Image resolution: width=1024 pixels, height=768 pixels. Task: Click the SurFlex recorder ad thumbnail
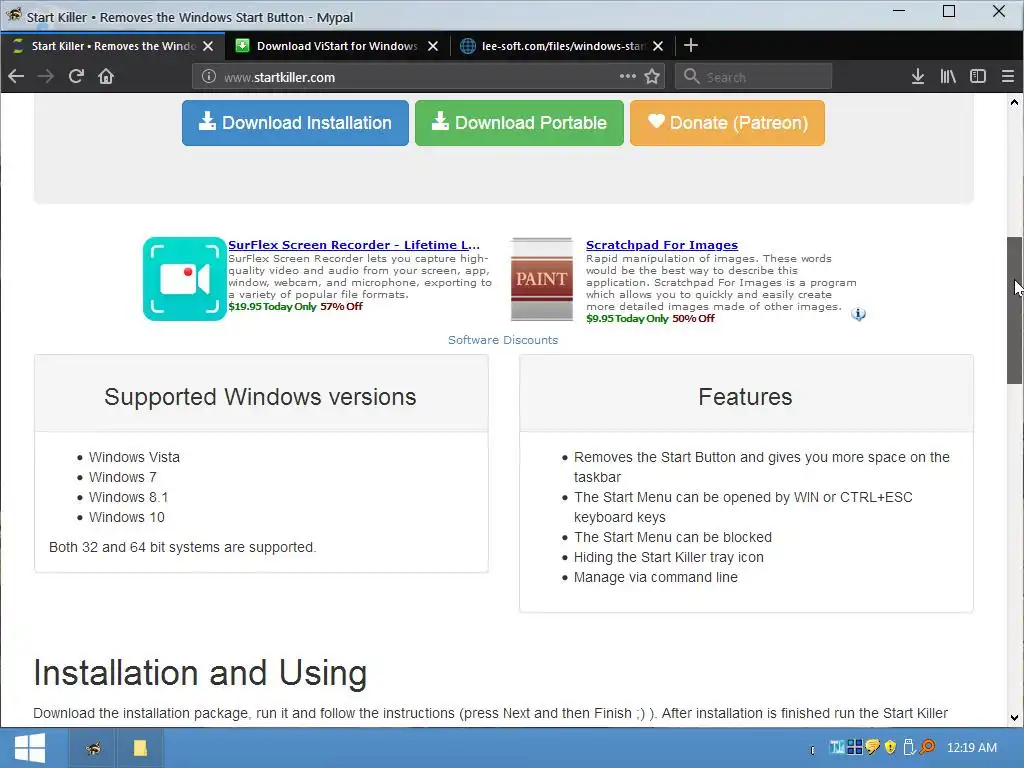[185, 279]
